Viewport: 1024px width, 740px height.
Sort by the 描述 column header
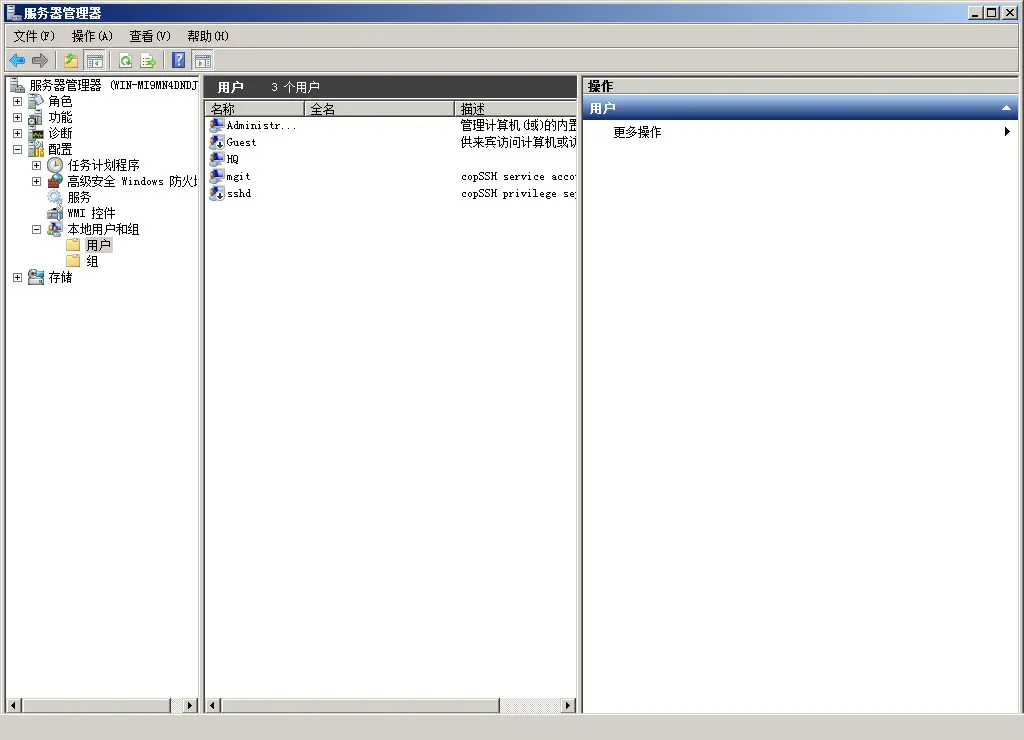pos(516,108)
